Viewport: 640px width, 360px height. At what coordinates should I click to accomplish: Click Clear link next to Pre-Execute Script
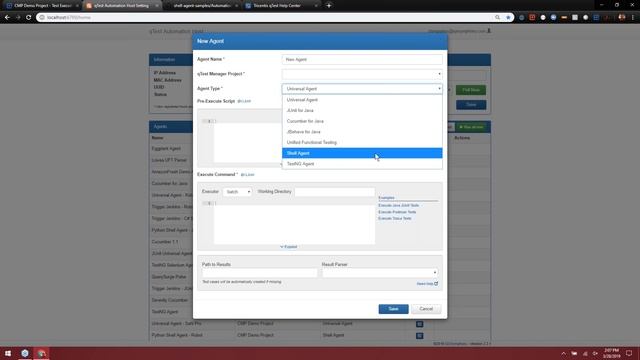coord(244,101)
